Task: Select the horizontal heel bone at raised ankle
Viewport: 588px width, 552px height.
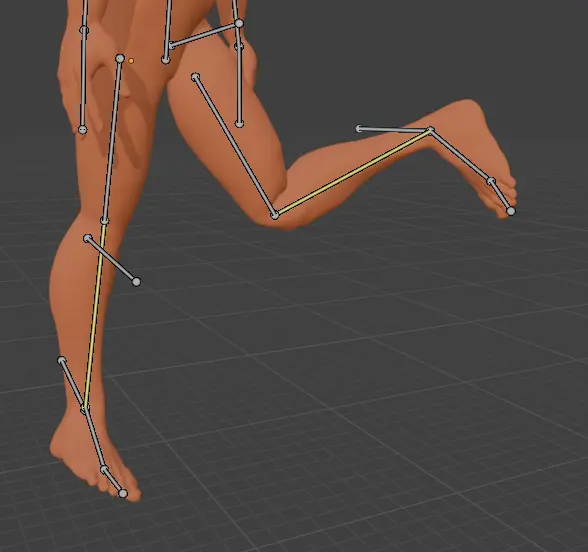Action: point(394,130)
